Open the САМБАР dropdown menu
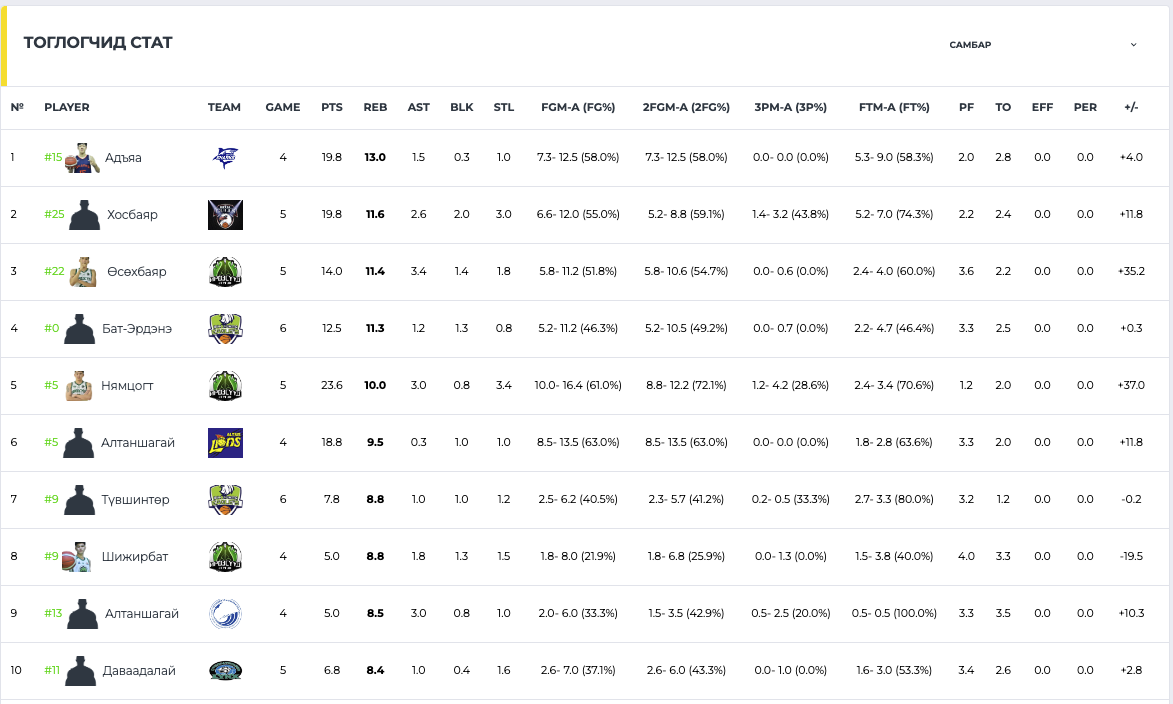 [x=1043, y=45]
